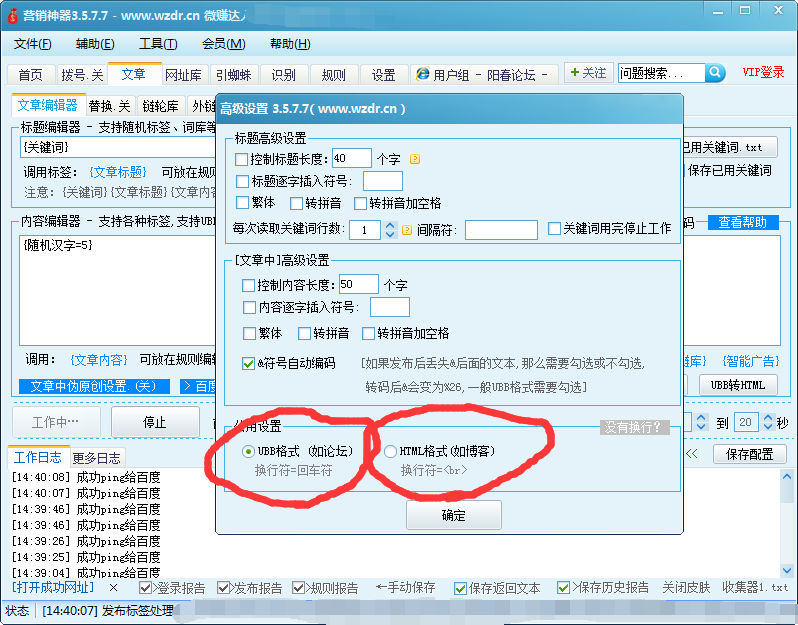Toggle title character-by-character symbol insertion checkbox

242,181
